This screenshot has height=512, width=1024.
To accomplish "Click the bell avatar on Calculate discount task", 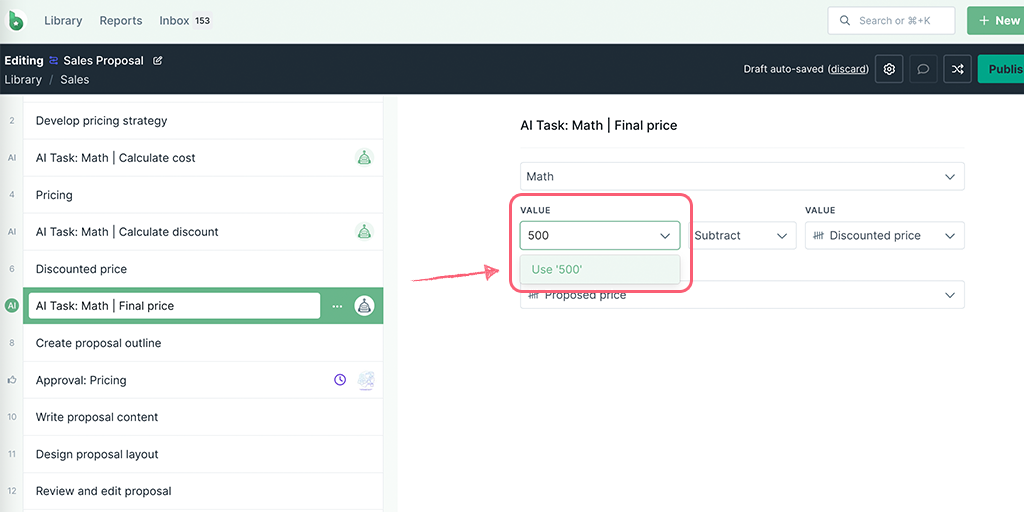I will (364, 231).
